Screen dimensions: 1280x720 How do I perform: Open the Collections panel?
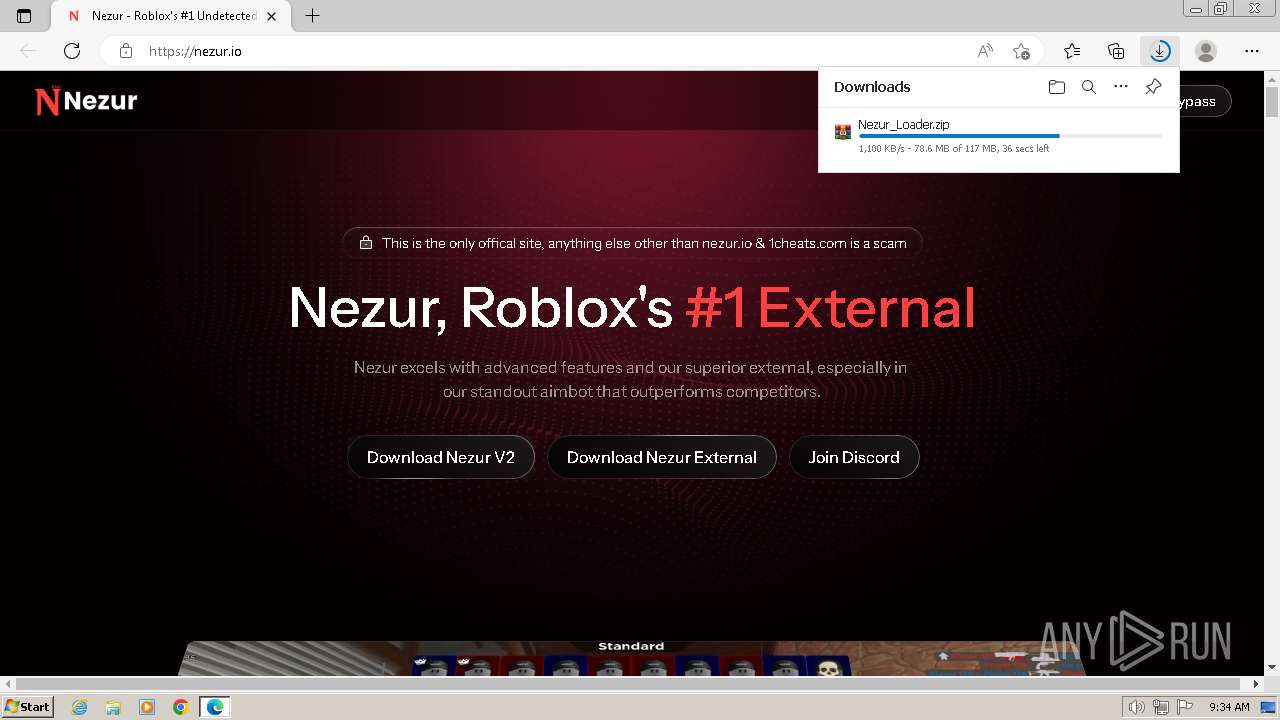1116,51
